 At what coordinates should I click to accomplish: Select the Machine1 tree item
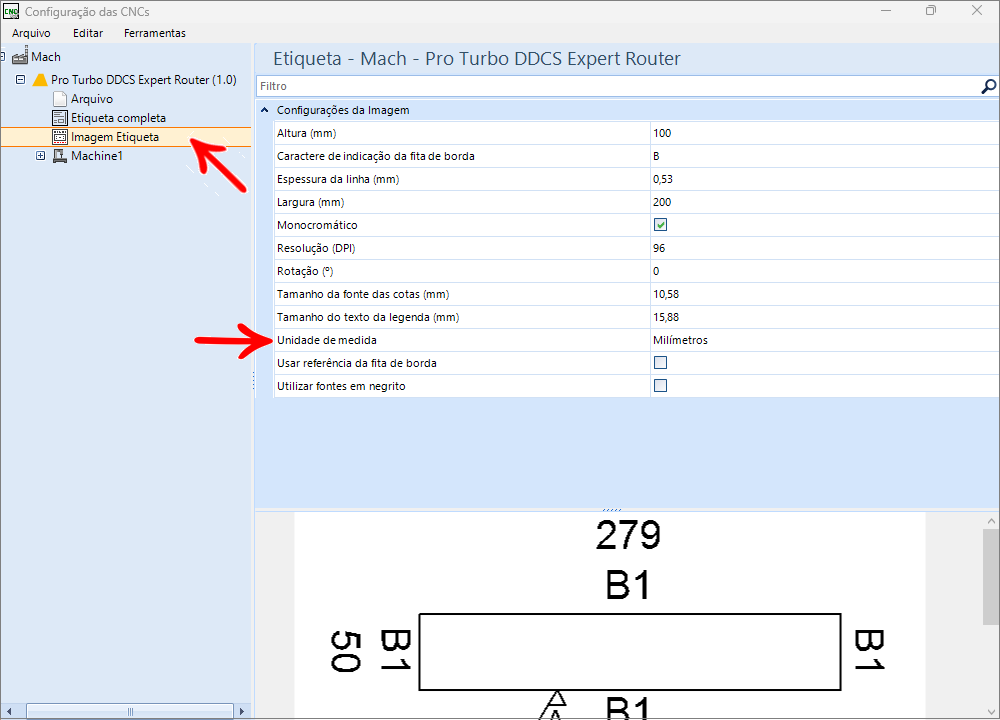coord(97,156)
